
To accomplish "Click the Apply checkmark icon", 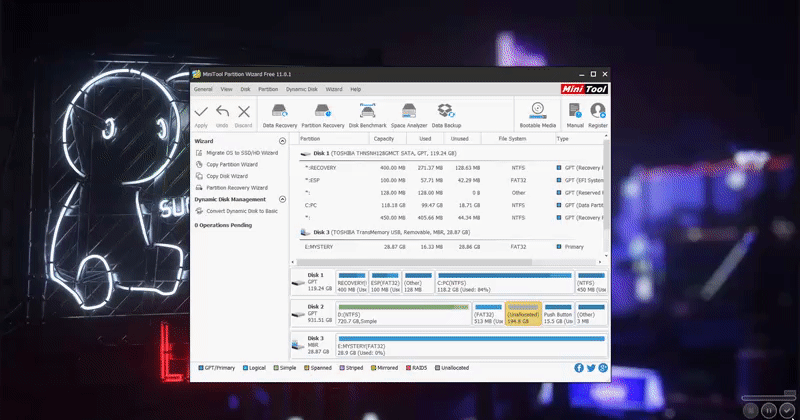I will coord(201,112).
